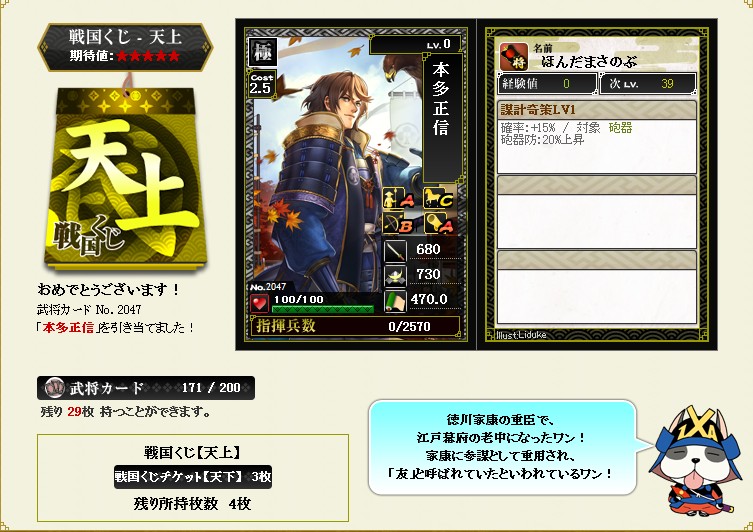
Task: Click the green scroll intelligence stat icon
Action: click(x=395, y=301)
